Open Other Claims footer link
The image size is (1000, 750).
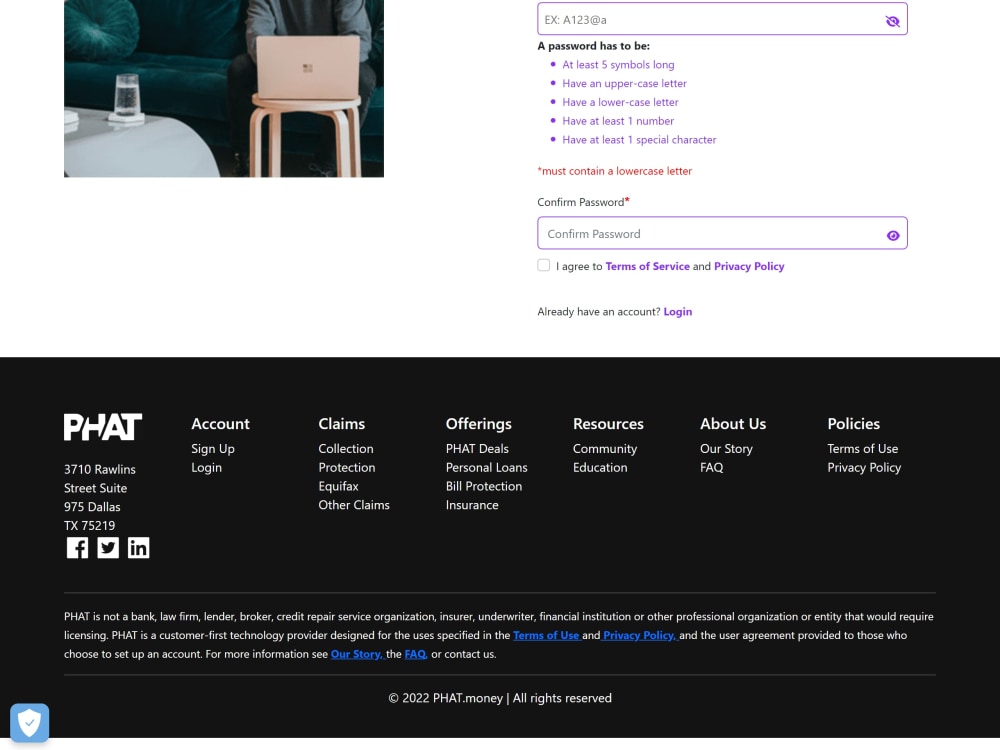[354, 505]
